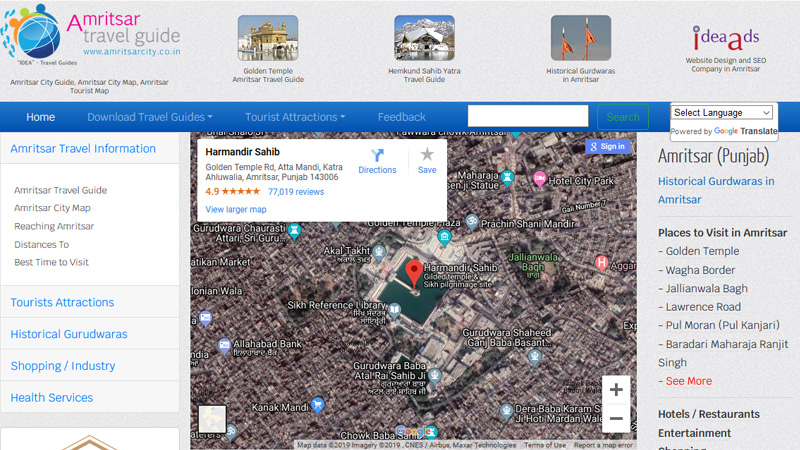Click the Kanak Mandi shopping cart marker
Screen dimensions: 800x450
click(317, 405)
